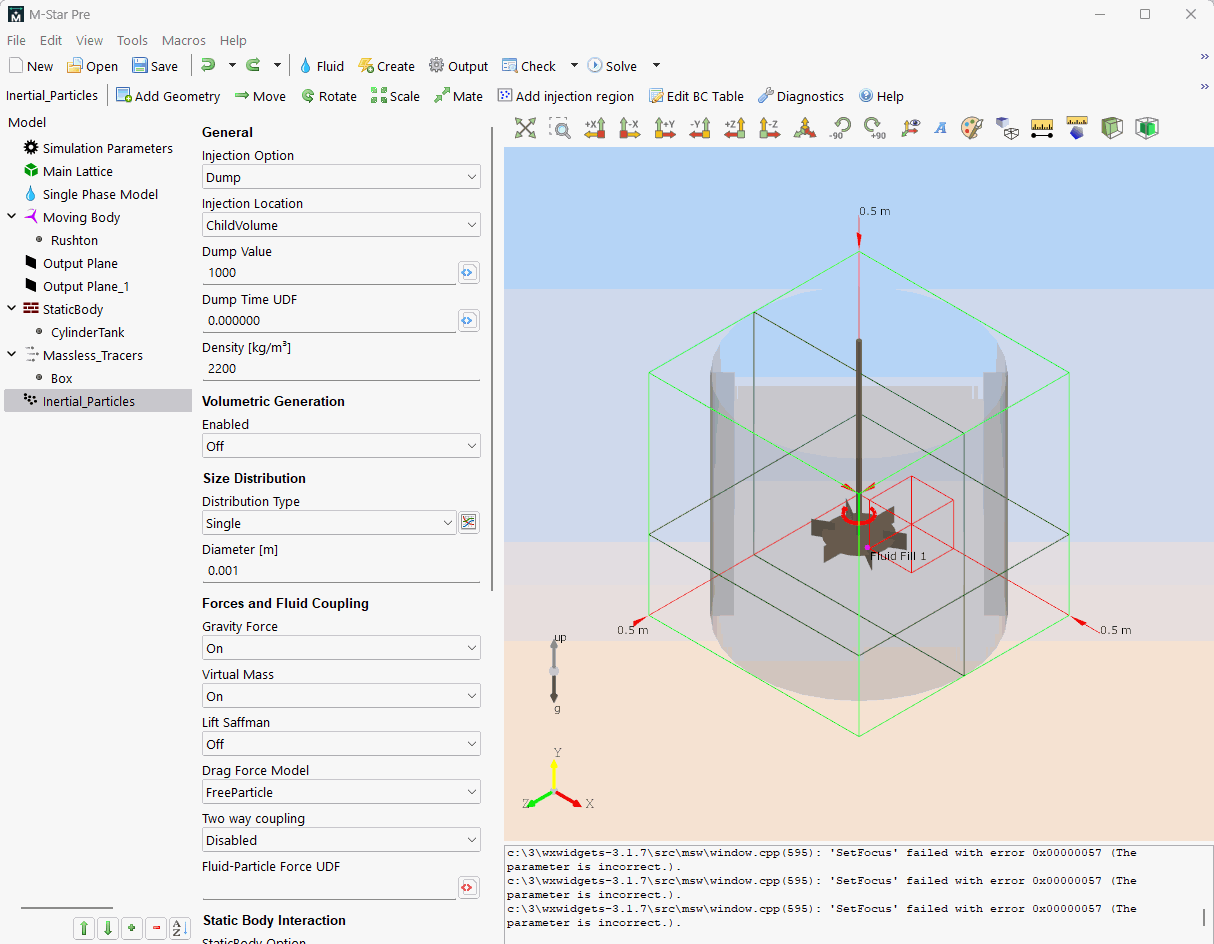Rotate the view by -90 degrees
The height and width of the screenshot is (944, 1214).
click(839, 127)
